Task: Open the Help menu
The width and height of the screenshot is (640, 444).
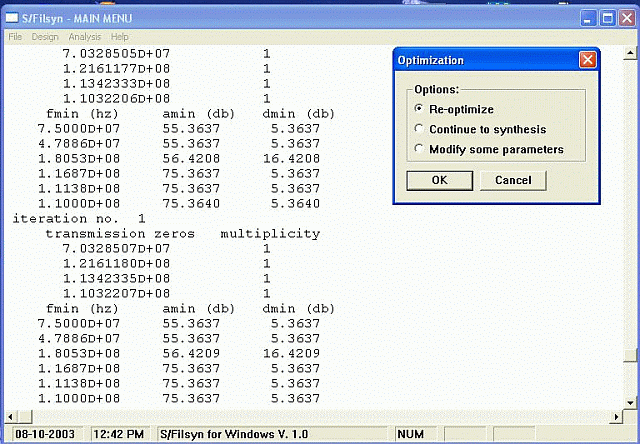Action: point(120,37)
